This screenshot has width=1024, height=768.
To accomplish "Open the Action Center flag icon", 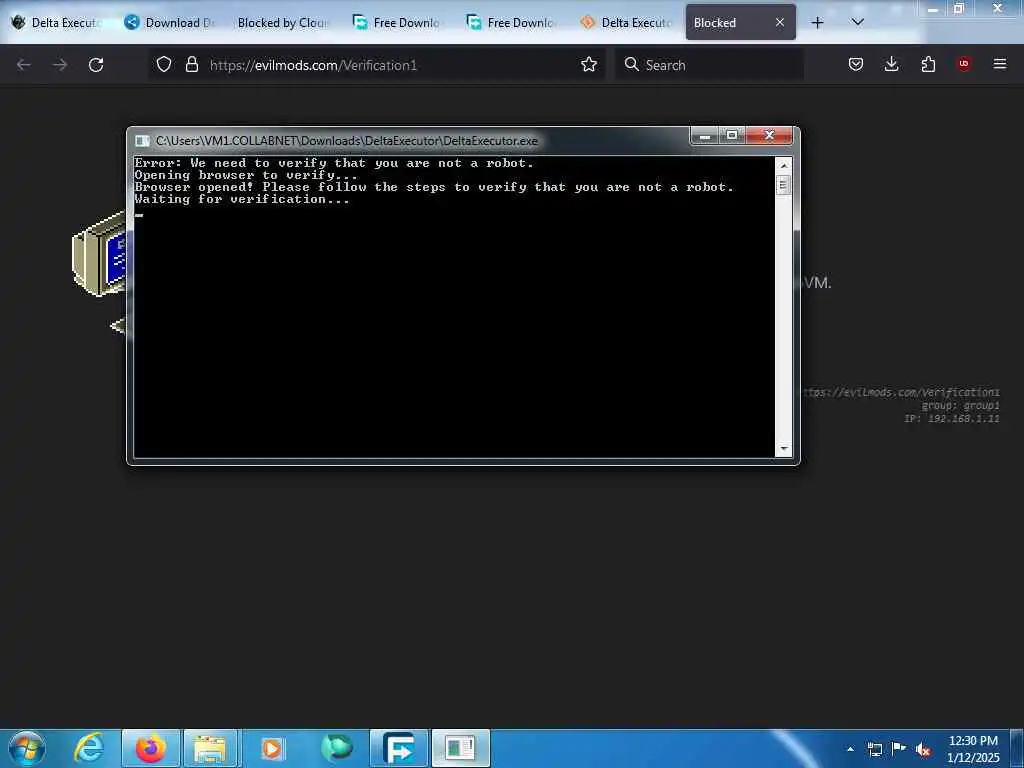I will tap(899, 748).
